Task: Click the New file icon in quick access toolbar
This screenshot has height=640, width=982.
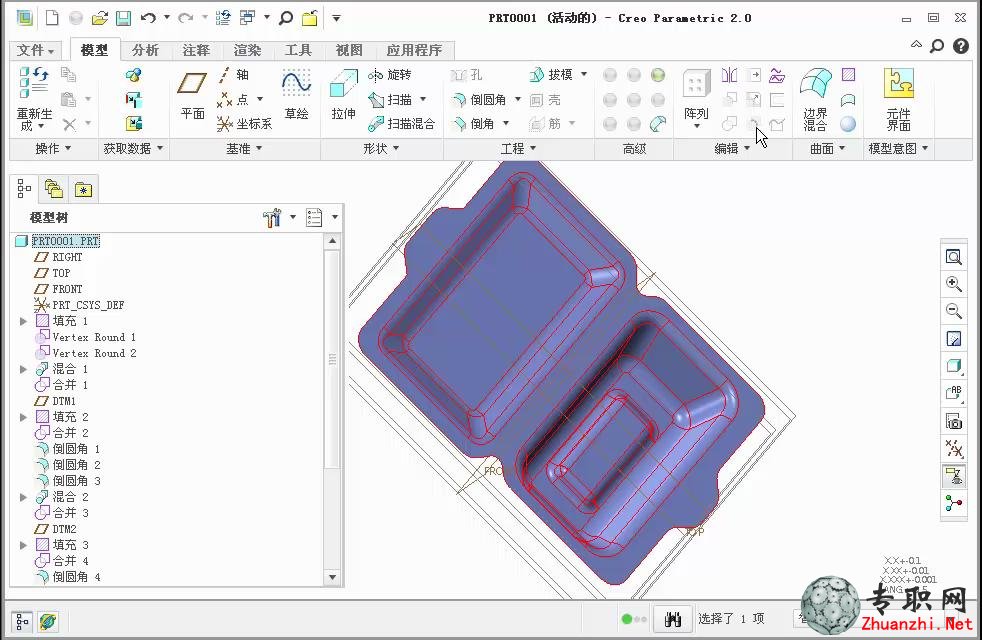Action: click(52, 18)
